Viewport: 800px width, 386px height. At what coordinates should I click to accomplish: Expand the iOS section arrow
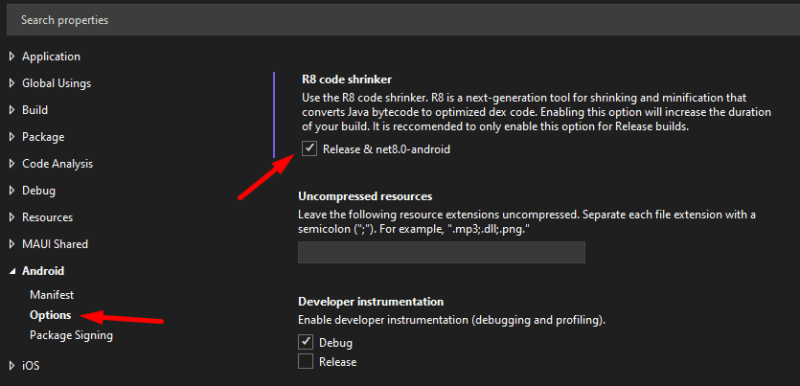tap(12, 366)
